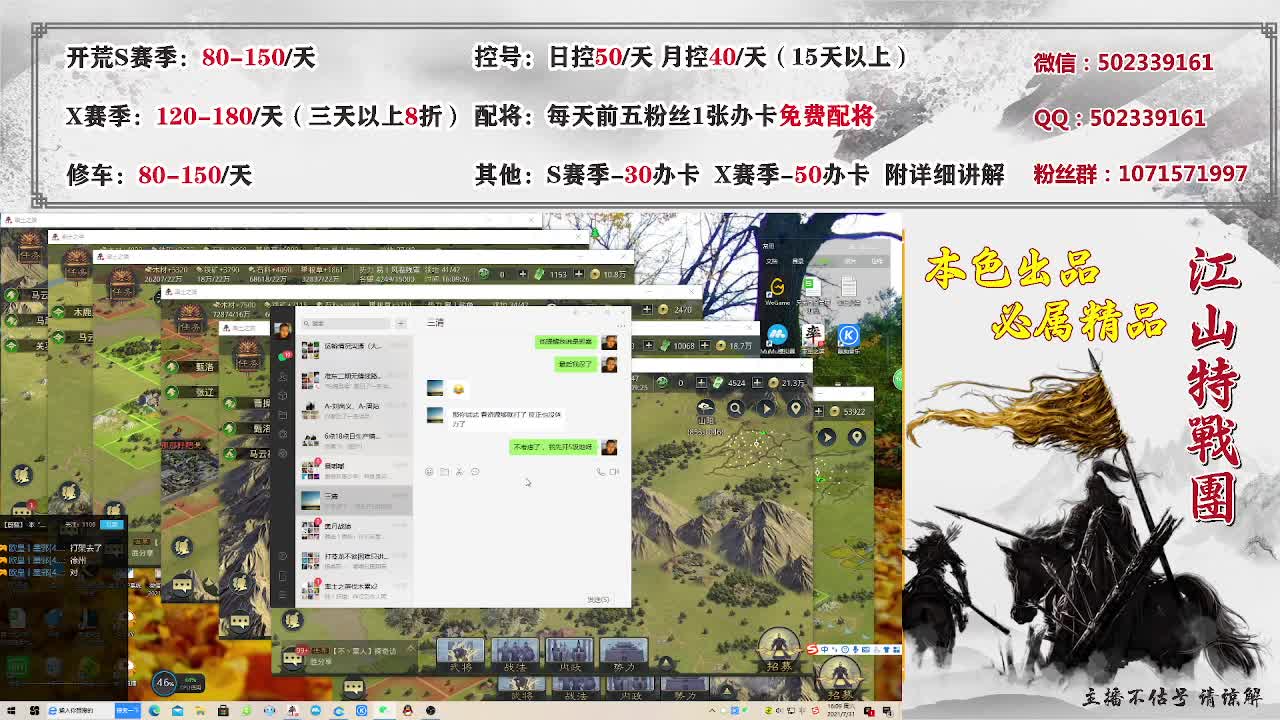
Task: Click the WeChat profile avatar
Action: pyautogui.click(x=283, y=330)
